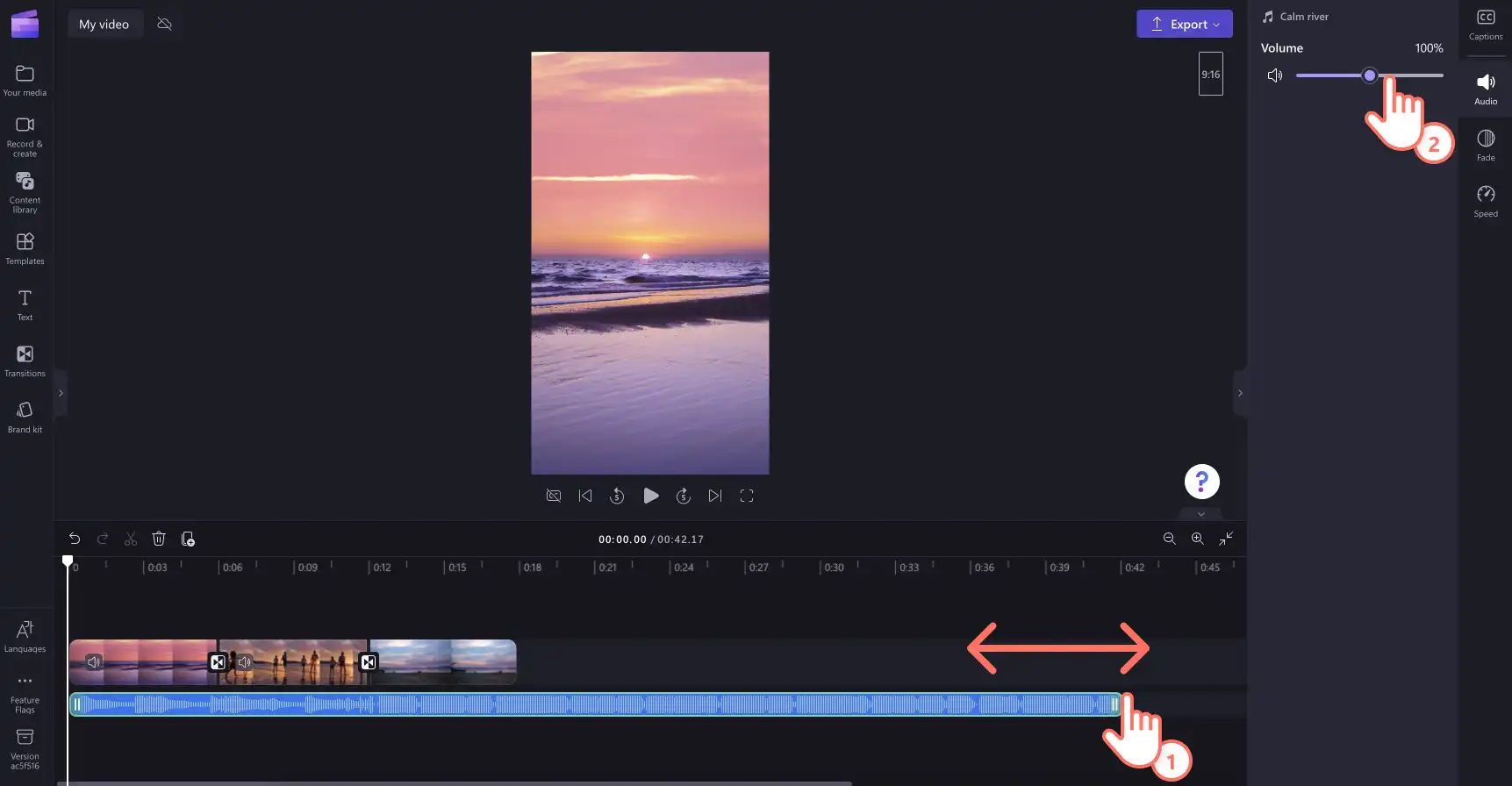Click the My video title
1512x786 pixels.
104,24
